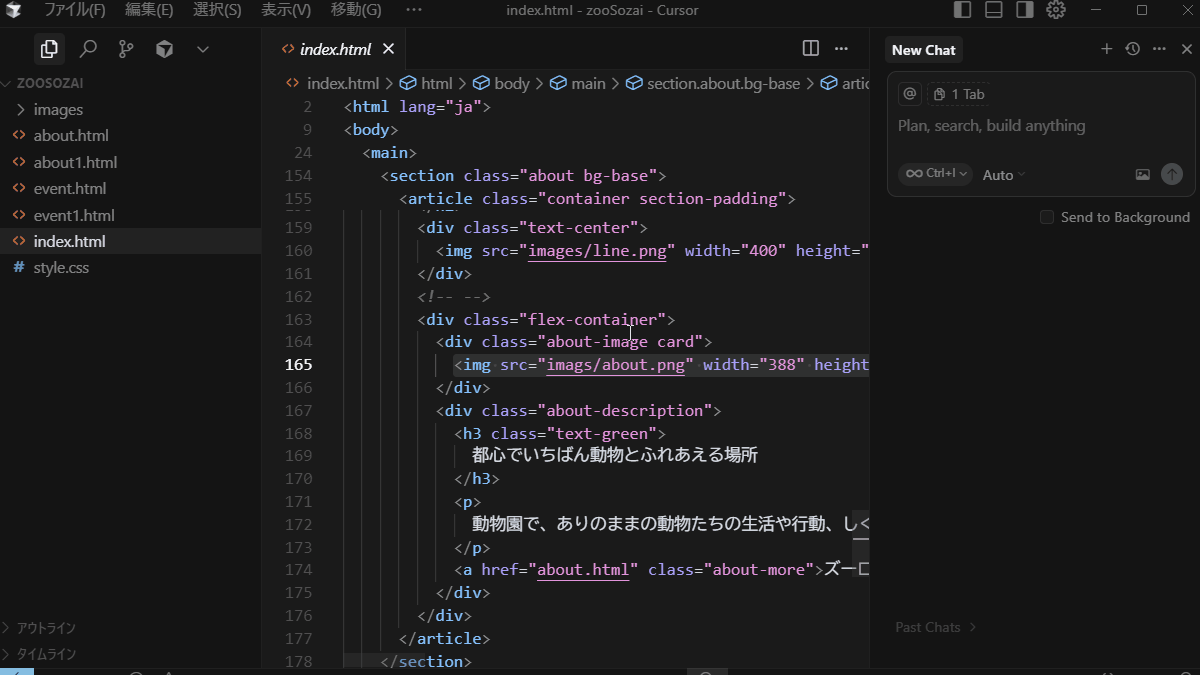Open event.html in explorer

tap(131, 188)
